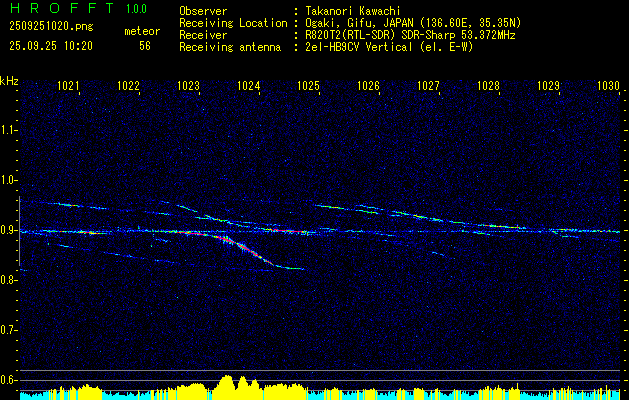Click the 1024 time axis marker
The height and width of the screenshot is (400, 629).
point(248,85)
